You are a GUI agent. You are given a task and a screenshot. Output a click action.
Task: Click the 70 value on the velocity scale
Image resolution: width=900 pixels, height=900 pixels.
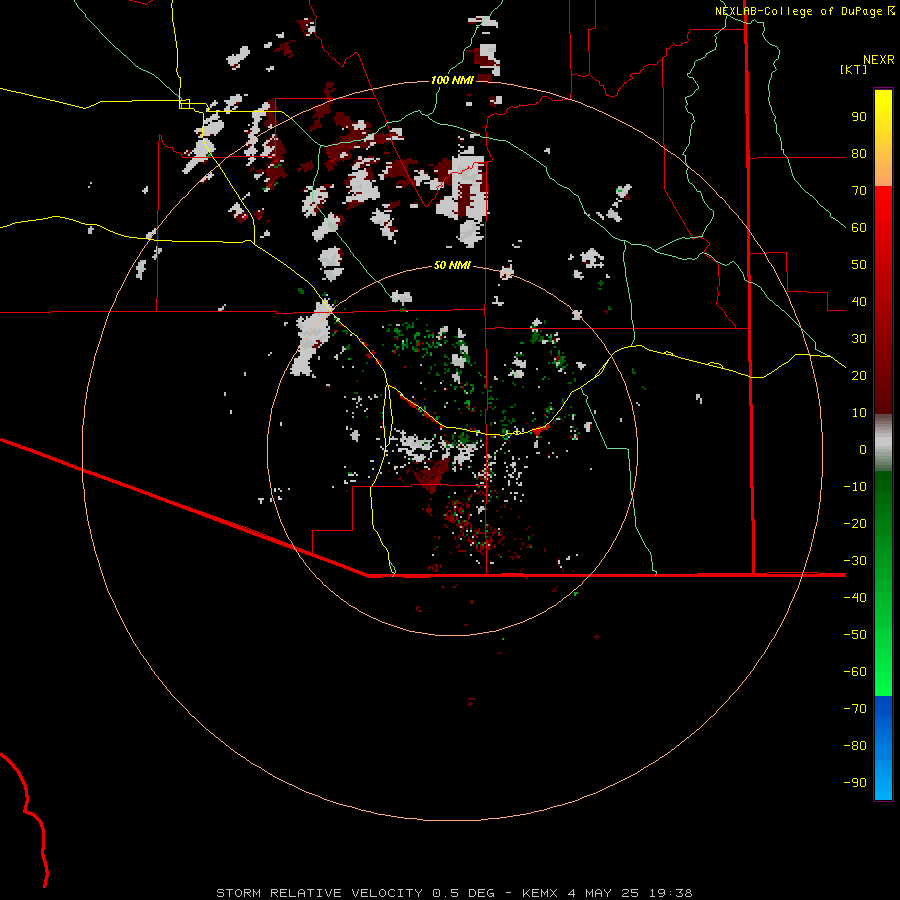[x=859, y=191]
